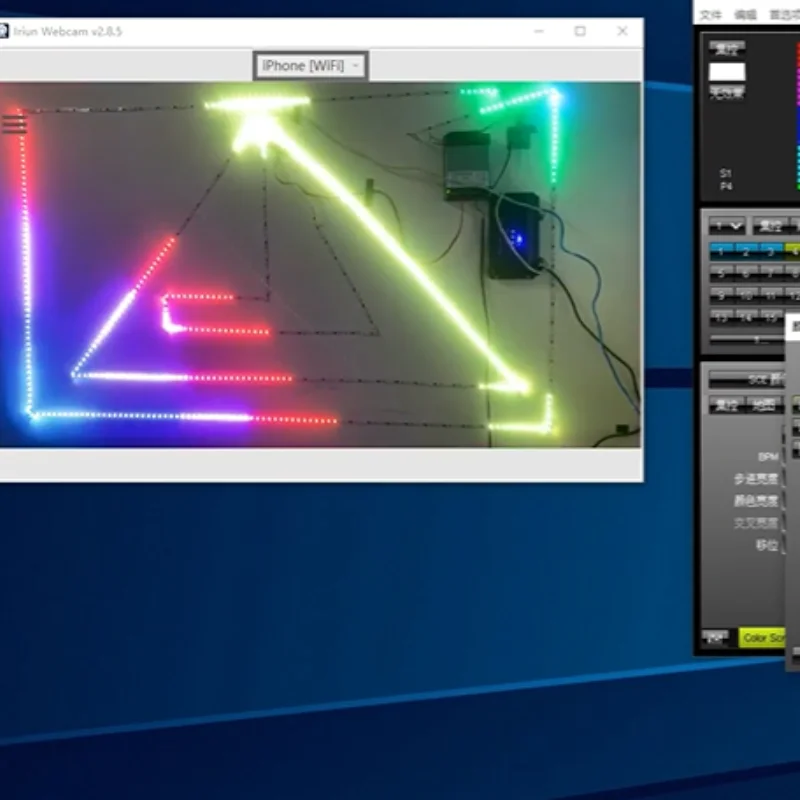The width and height of the screenshot is (800, 800).
Task: Click the horizontal slider below the storage places
Action: (747, 339)
